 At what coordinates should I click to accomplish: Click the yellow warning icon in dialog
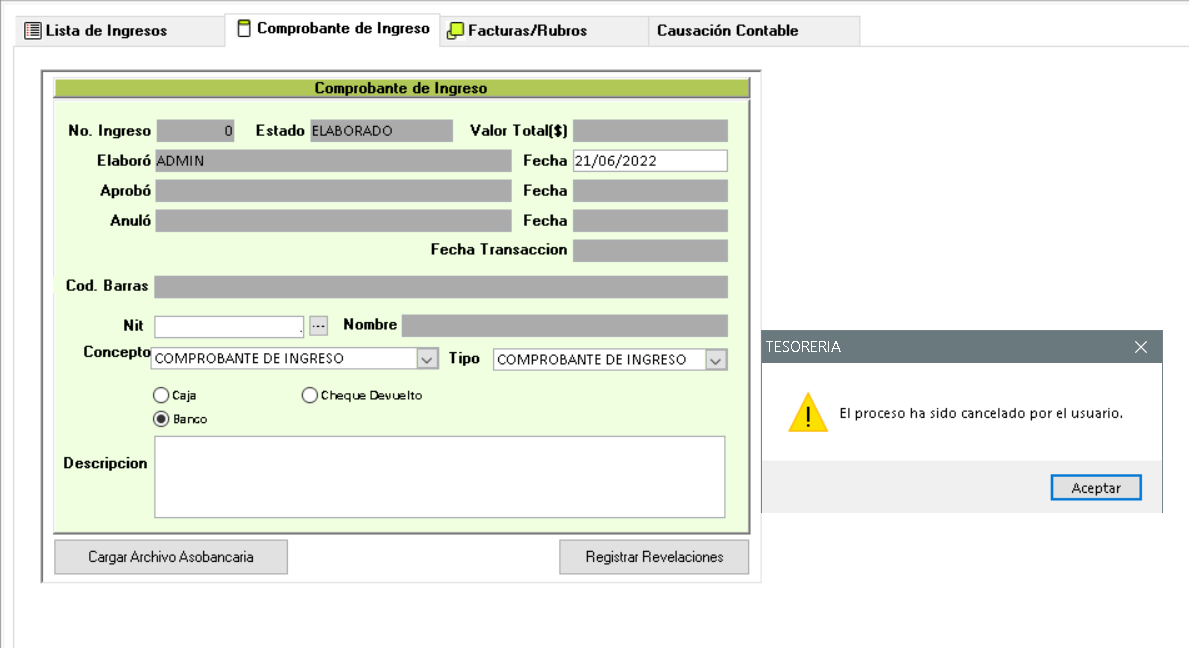(x=808, y=413)
